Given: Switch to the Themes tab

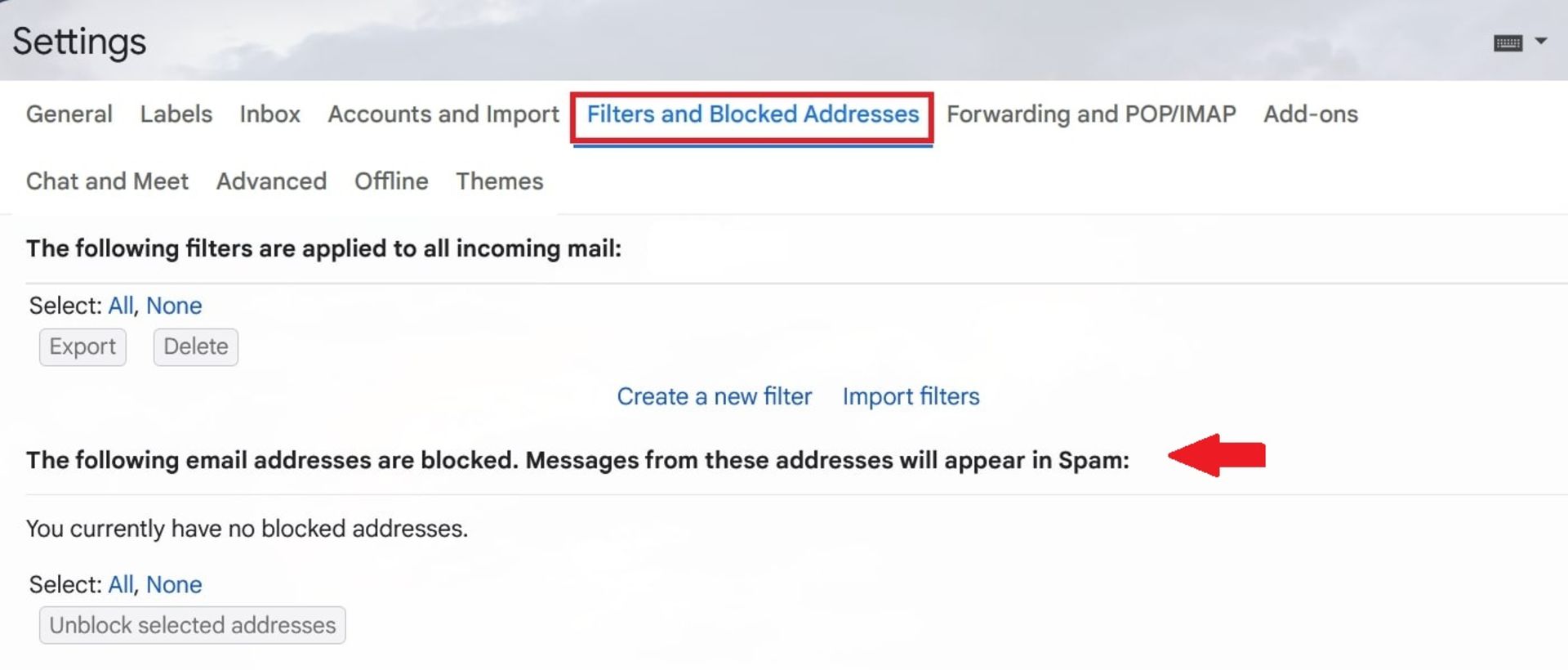Looking at the screenshot, I should 499,181.
